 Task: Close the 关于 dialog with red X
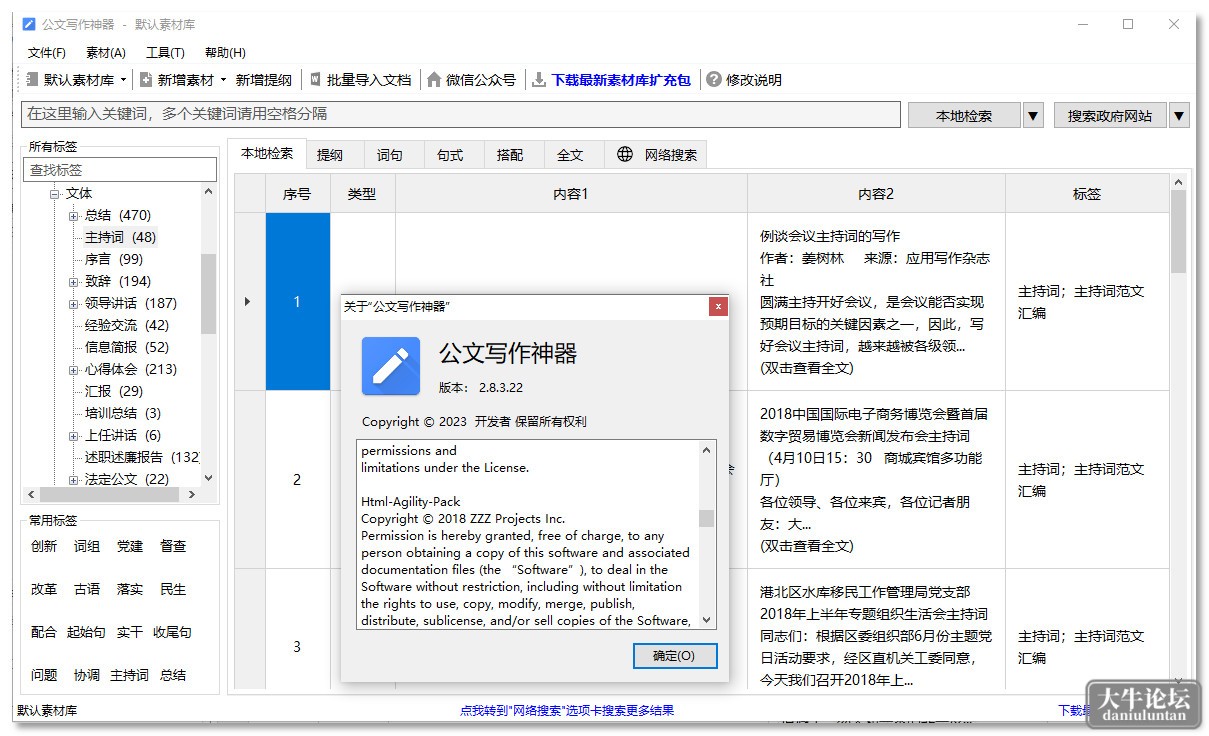[718, 306]
